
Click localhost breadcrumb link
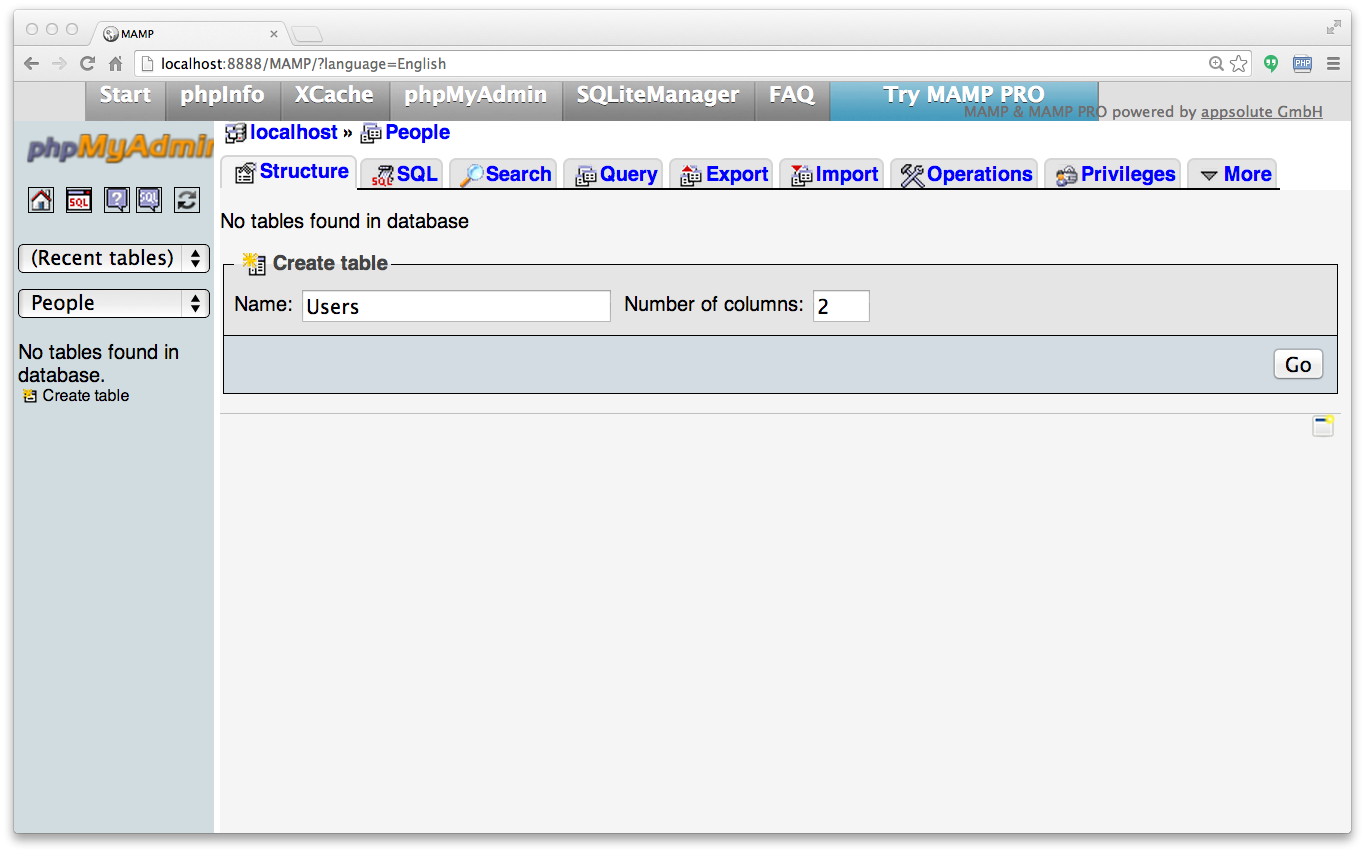coord(294,132)
